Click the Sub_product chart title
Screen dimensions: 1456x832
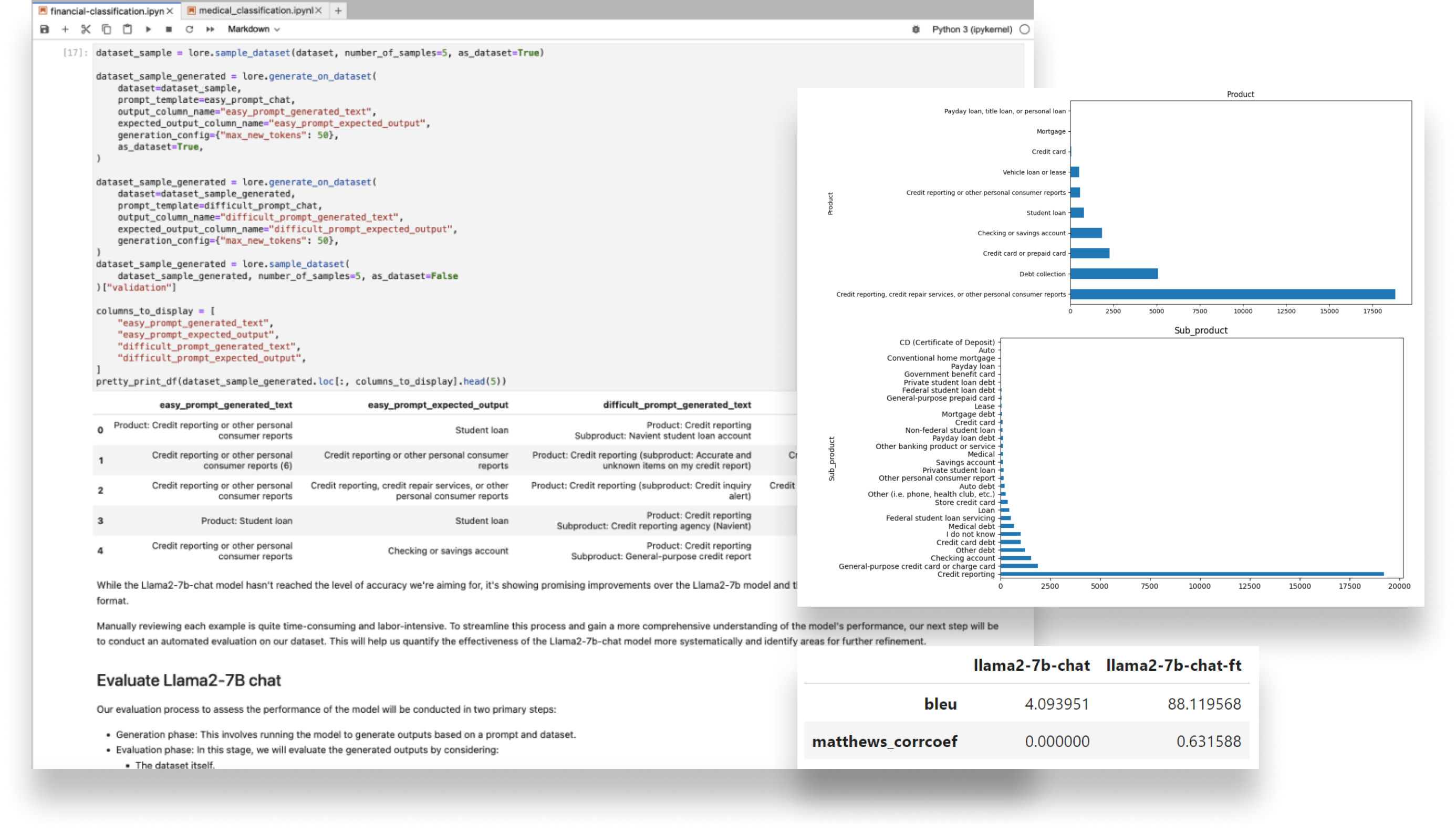(x=1201, y=330)
